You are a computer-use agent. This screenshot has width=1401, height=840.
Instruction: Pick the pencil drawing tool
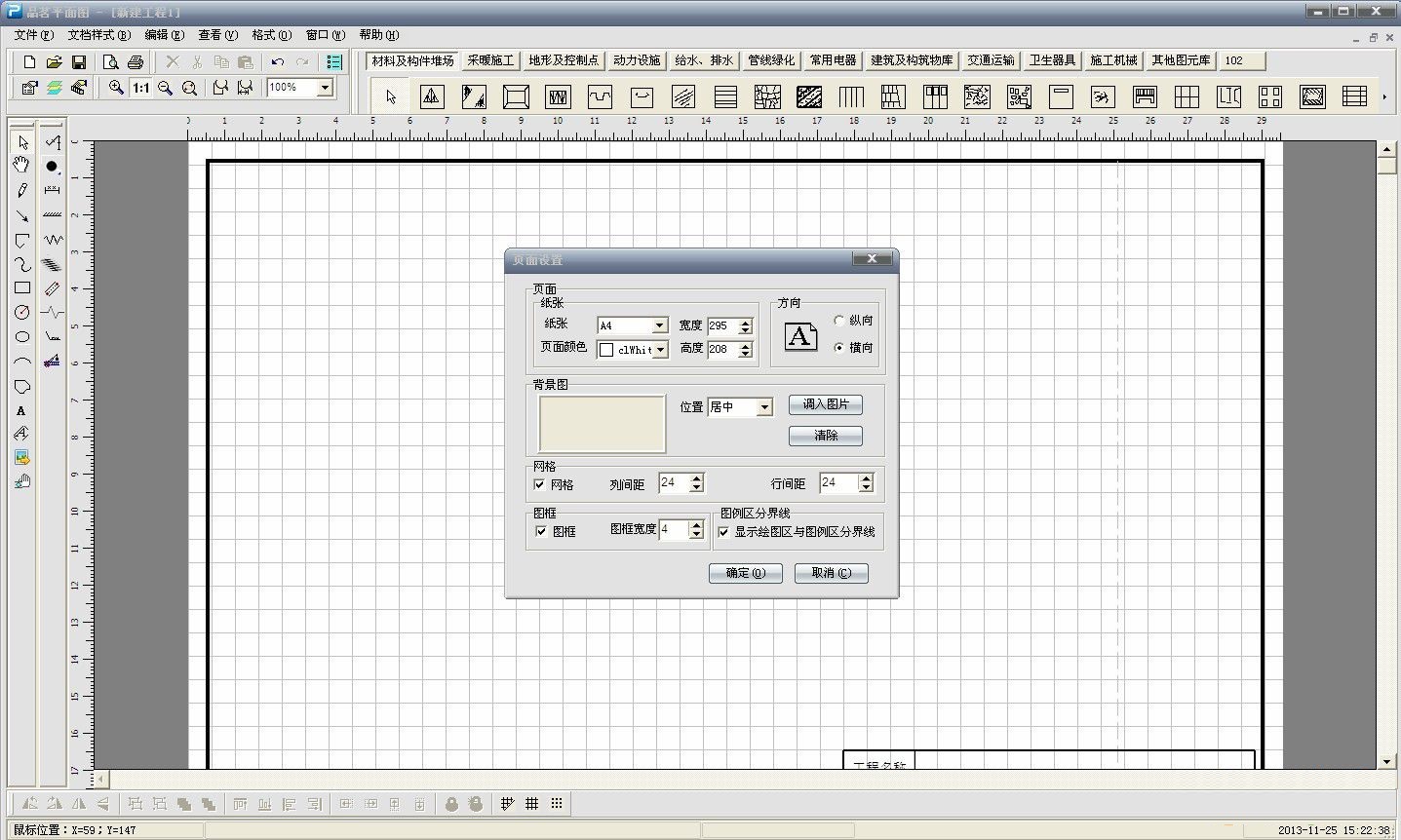[21, 190]
